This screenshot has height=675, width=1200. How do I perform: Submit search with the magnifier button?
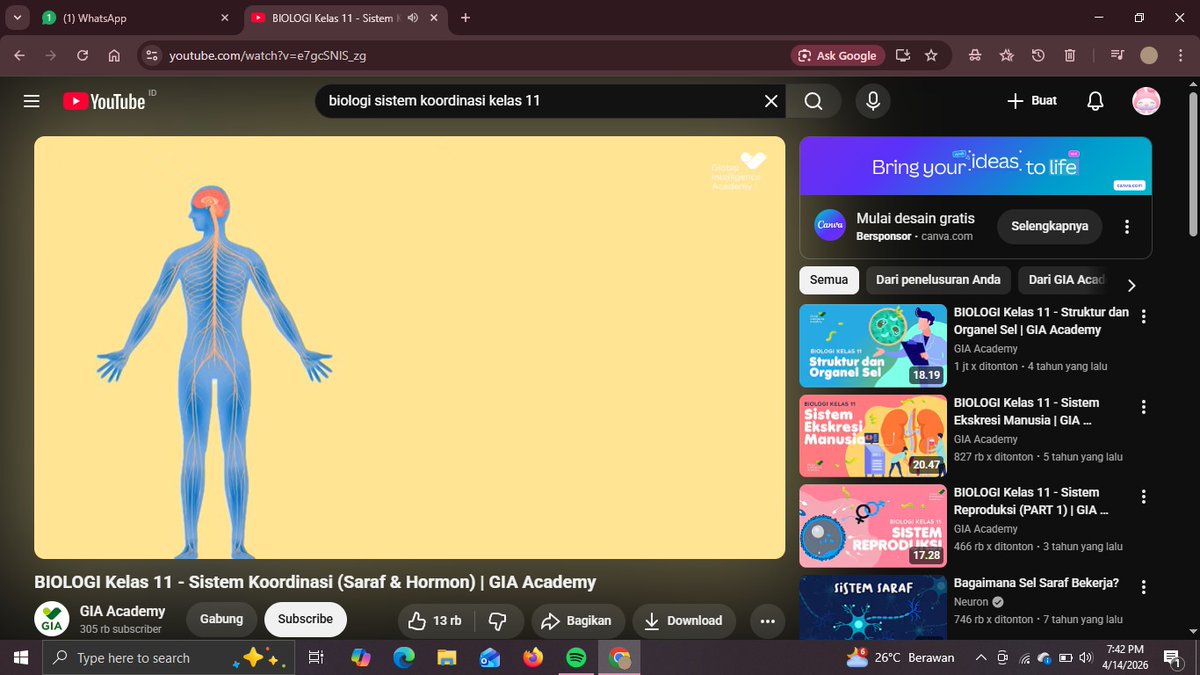pos(813,101)
